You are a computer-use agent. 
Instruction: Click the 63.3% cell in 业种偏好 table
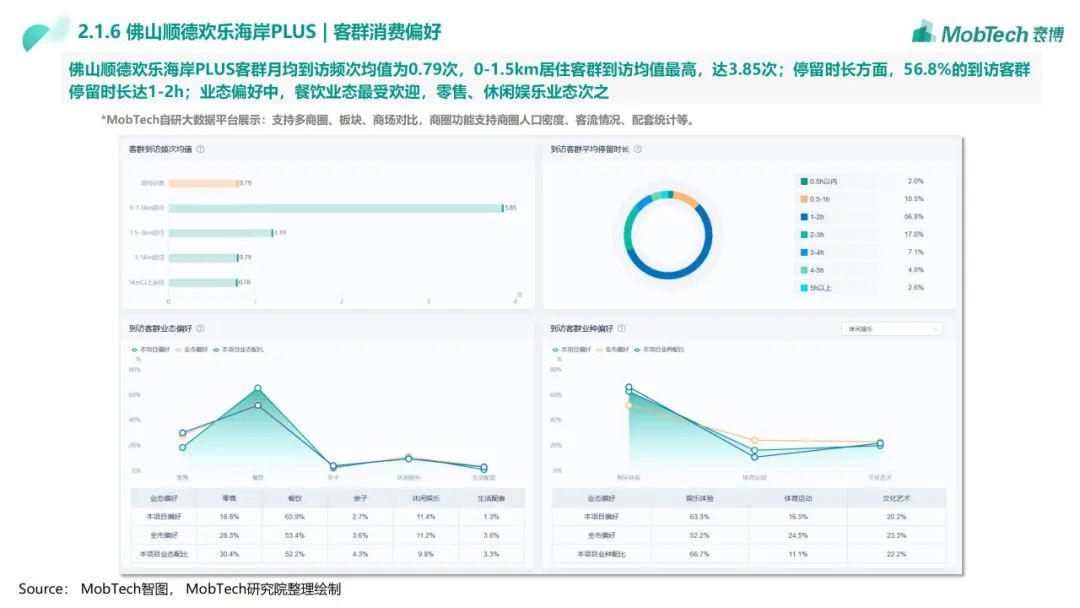pyautogui.click(x=699, y=516)
